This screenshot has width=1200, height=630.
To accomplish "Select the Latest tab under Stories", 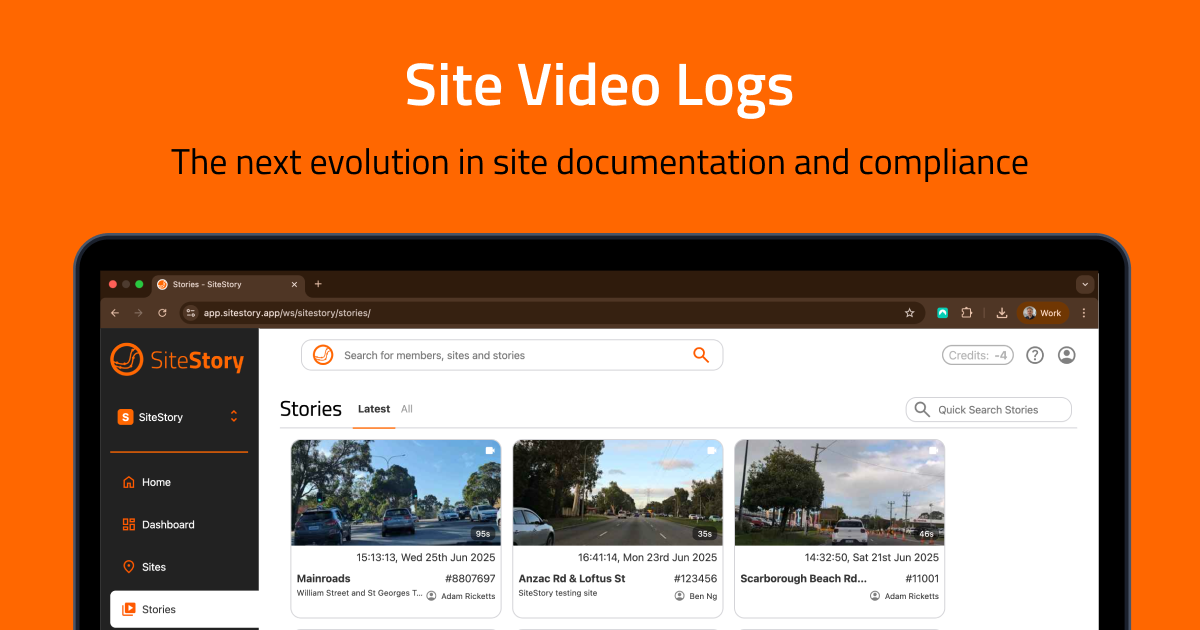I will pyautogui.click(x=373, y=409).
